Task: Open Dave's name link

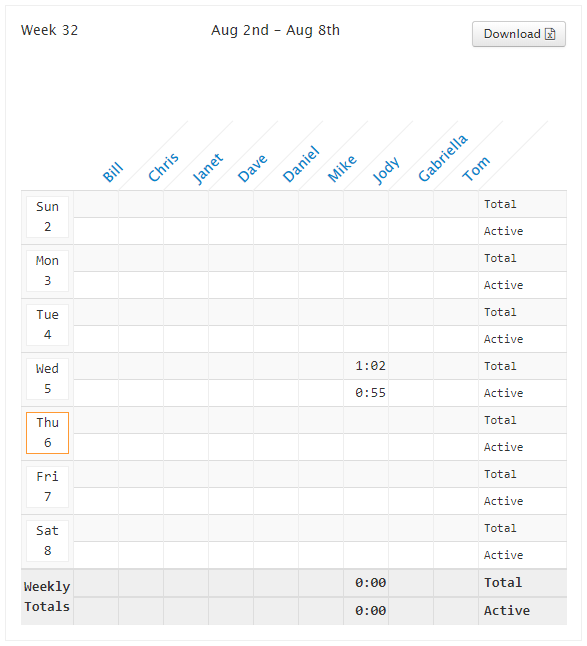Action: point(253,168)
